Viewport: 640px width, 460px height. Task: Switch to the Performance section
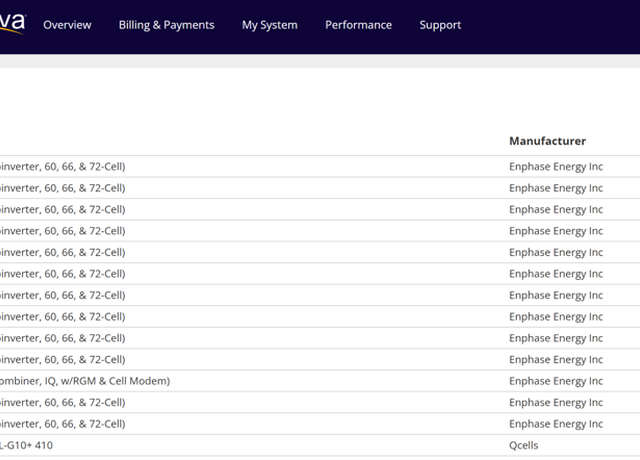click(358, 25)
